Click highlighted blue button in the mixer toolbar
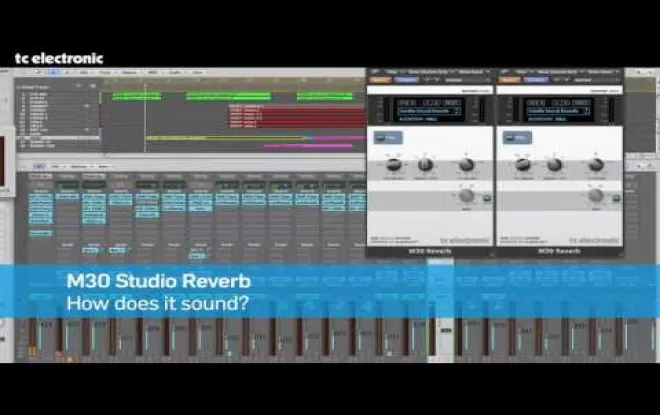The width and height of the screenshot is (660, 415). 38,167
